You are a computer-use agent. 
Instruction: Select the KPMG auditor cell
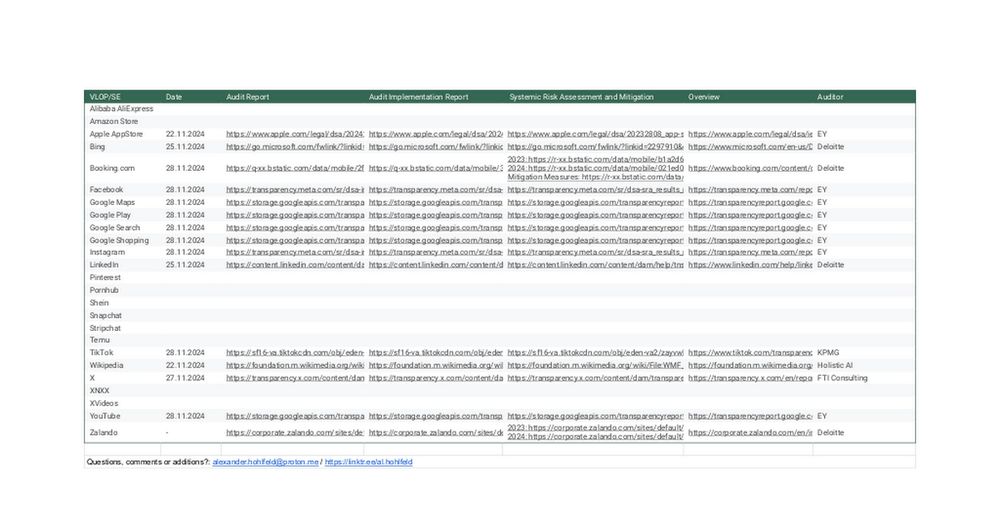point(828,352)
